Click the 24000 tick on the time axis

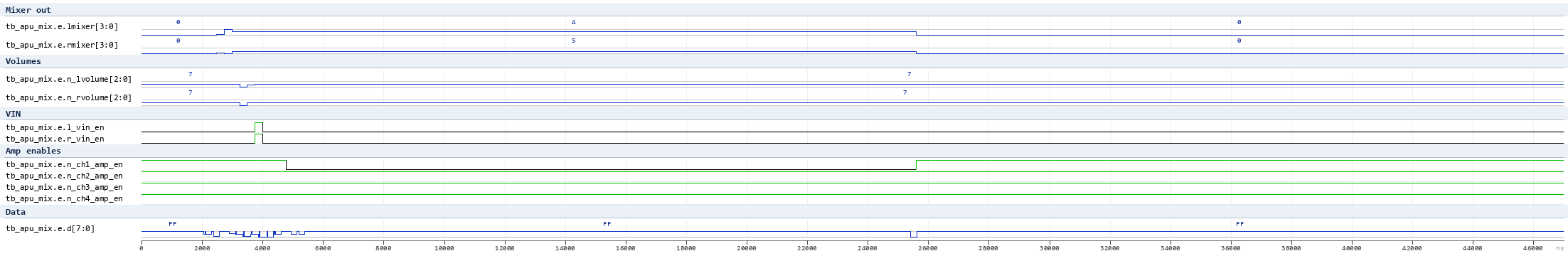[x=868, y=248]
